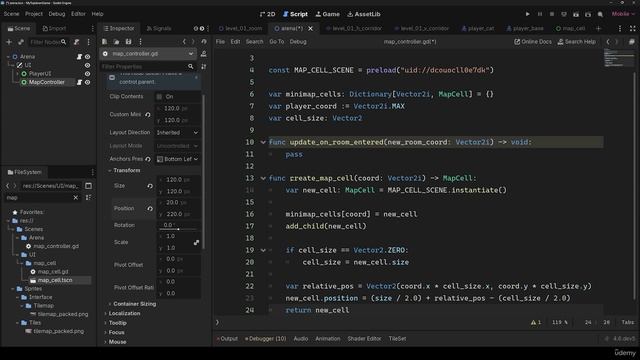Open Inspector property display options

pyautogui.click(x=204, y=67)
